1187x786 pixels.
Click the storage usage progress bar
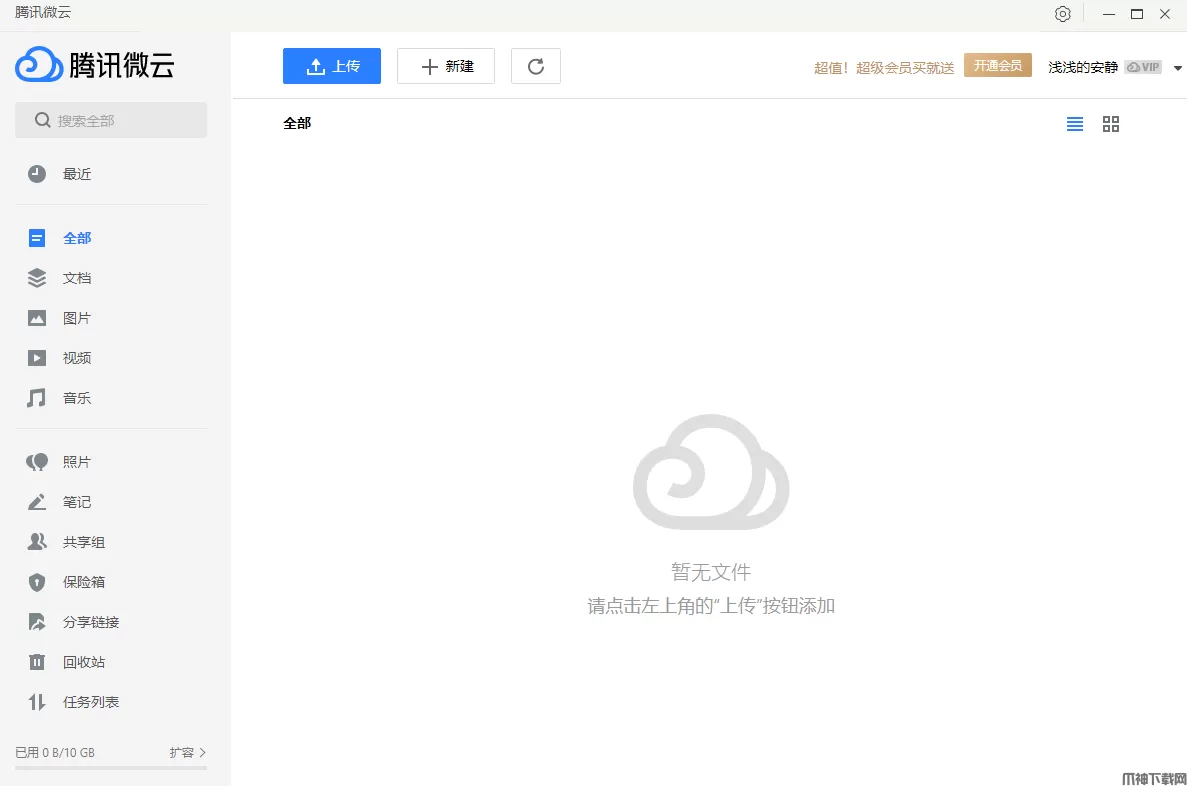[111, 768]
